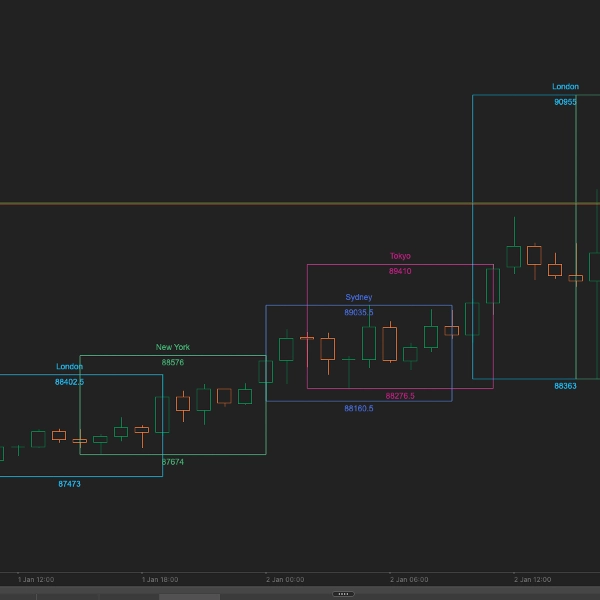Select the 88402.5 London high value

(x=69, y=382)
